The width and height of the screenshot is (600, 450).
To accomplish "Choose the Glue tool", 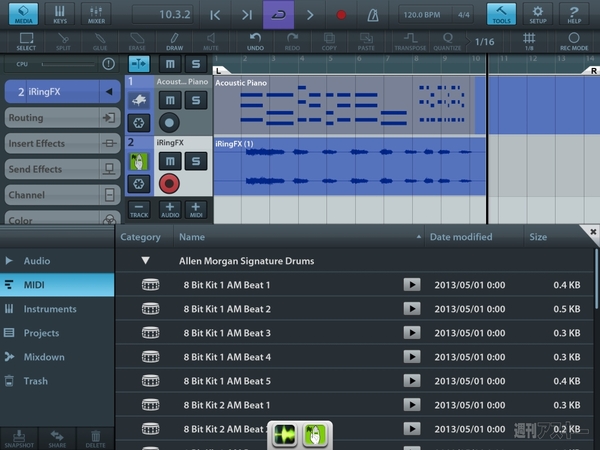I will coord(100,41).
